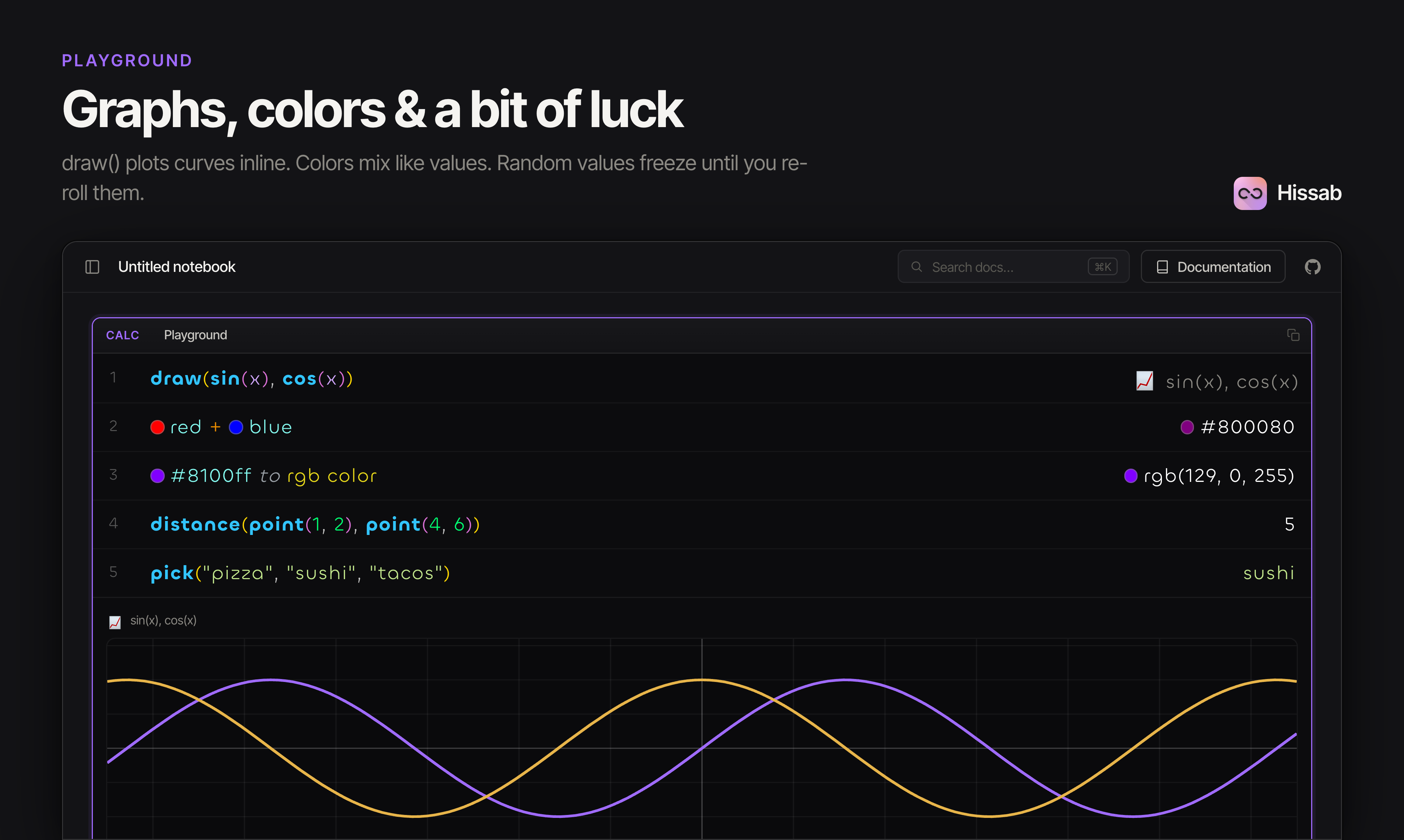1404x840 pixels.
Task: Click the 'red + blue' expression
Action: click(x=221, y=427)
